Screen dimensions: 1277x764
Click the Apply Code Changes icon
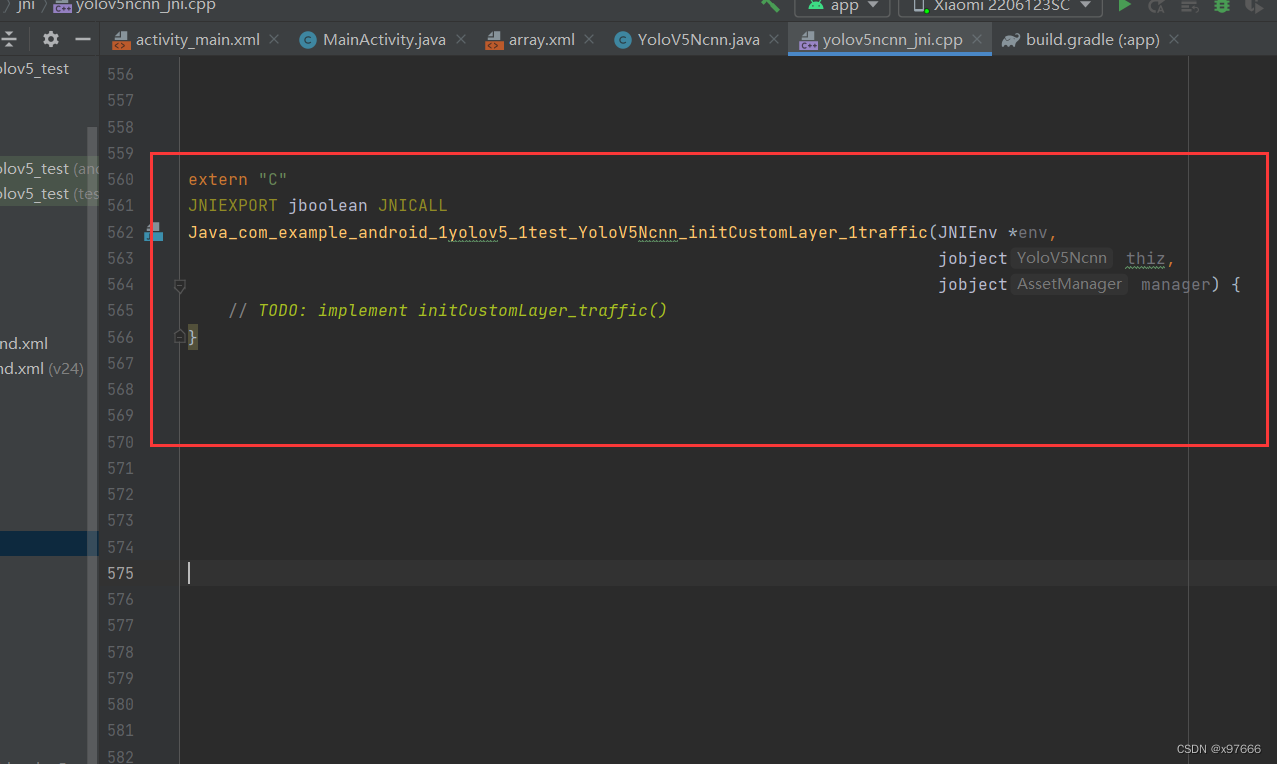(1189, 6)
